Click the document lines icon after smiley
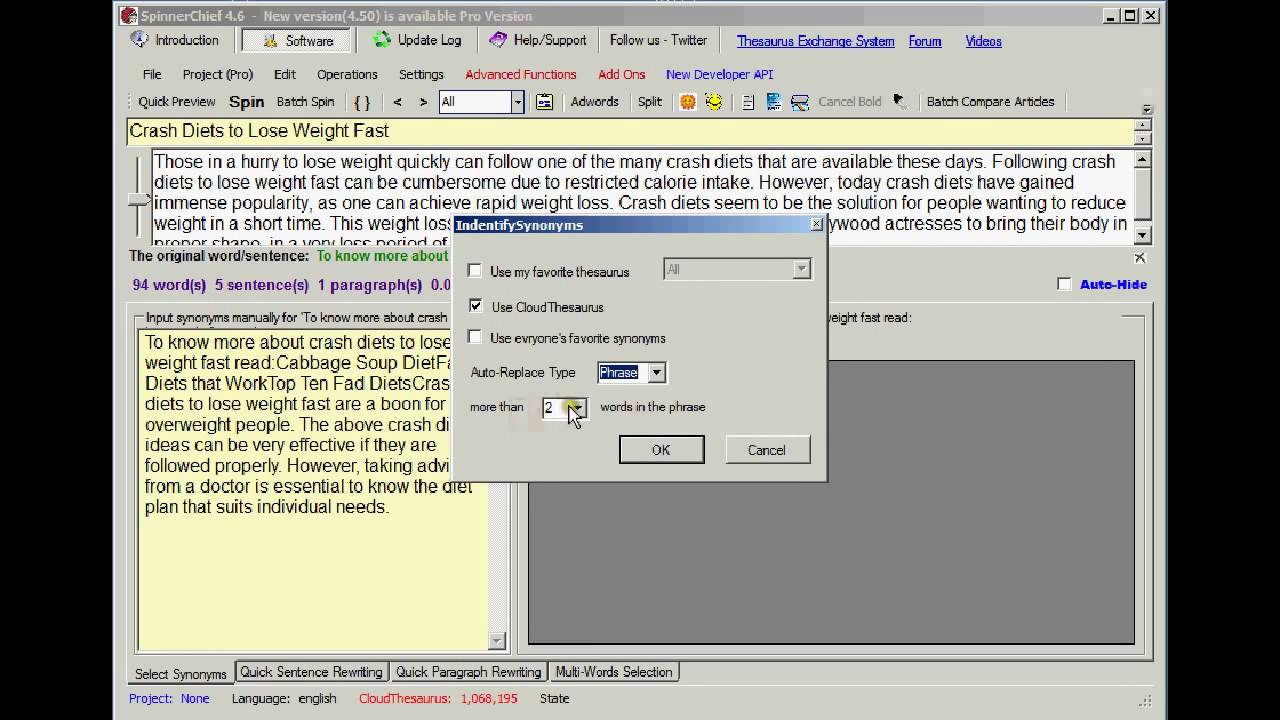The image size is (1280, 720). point(748,102)
